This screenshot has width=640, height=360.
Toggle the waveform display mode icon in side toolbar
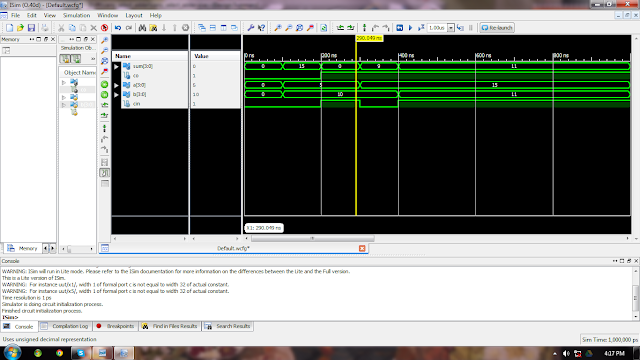(x=104, y=173)
